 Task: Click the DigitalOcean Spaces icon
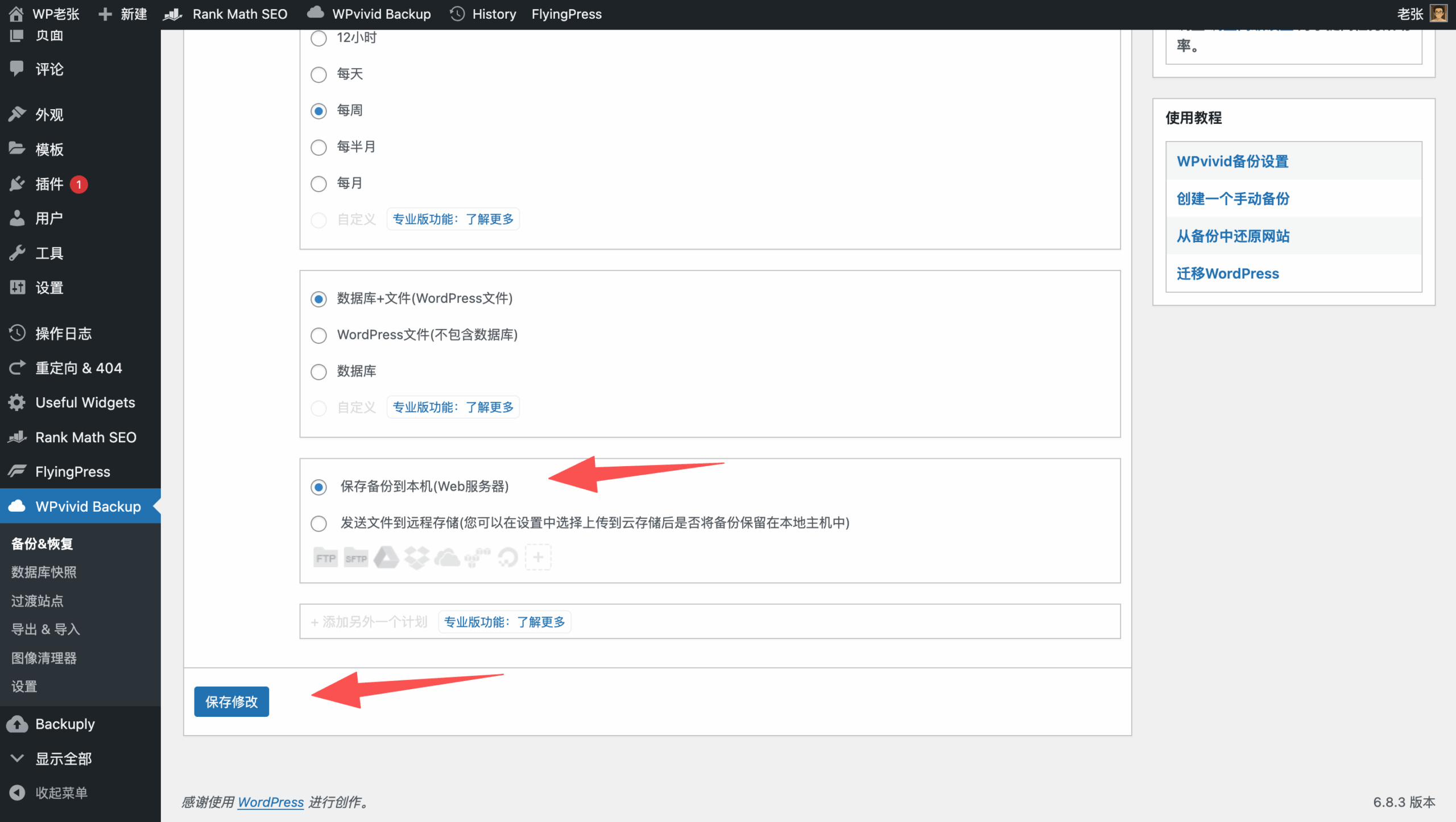click(x=507, y=558)
